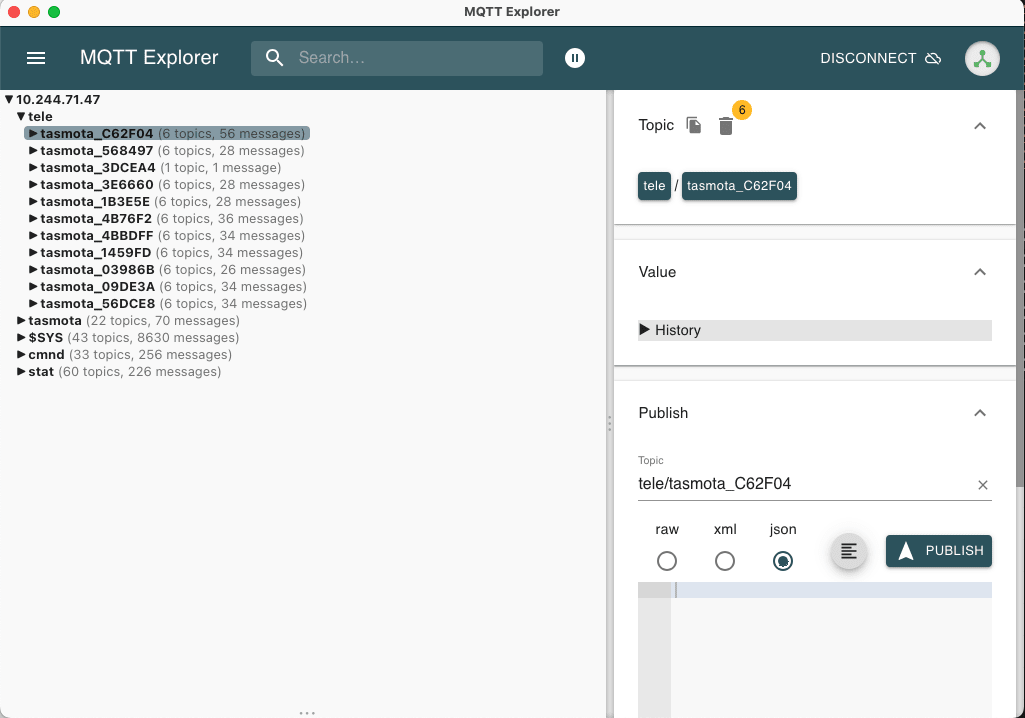Click the publish topic input field
Image resolution: width=1025 pixels, height=718 pixels.
(804, 484)
